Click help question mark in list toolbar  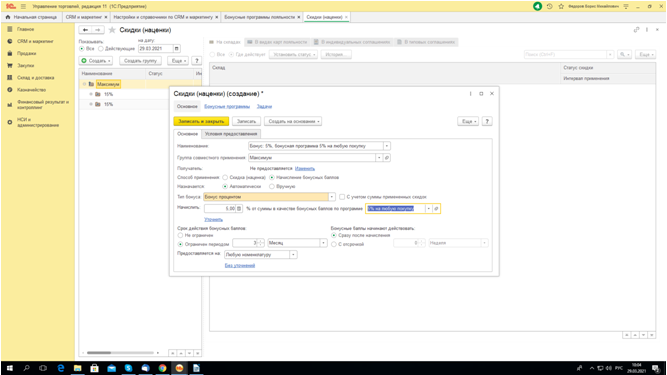click(x=197, y=61)
